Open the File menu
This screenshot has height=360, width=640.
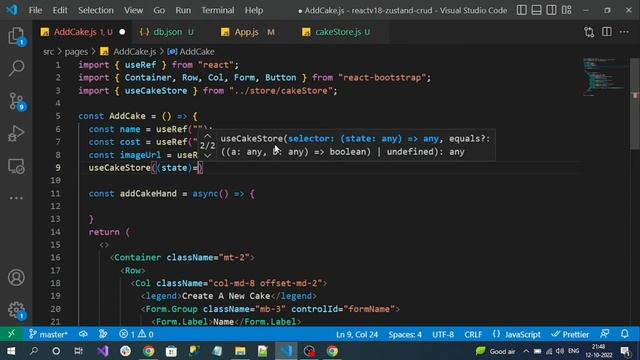coord(35,10)
